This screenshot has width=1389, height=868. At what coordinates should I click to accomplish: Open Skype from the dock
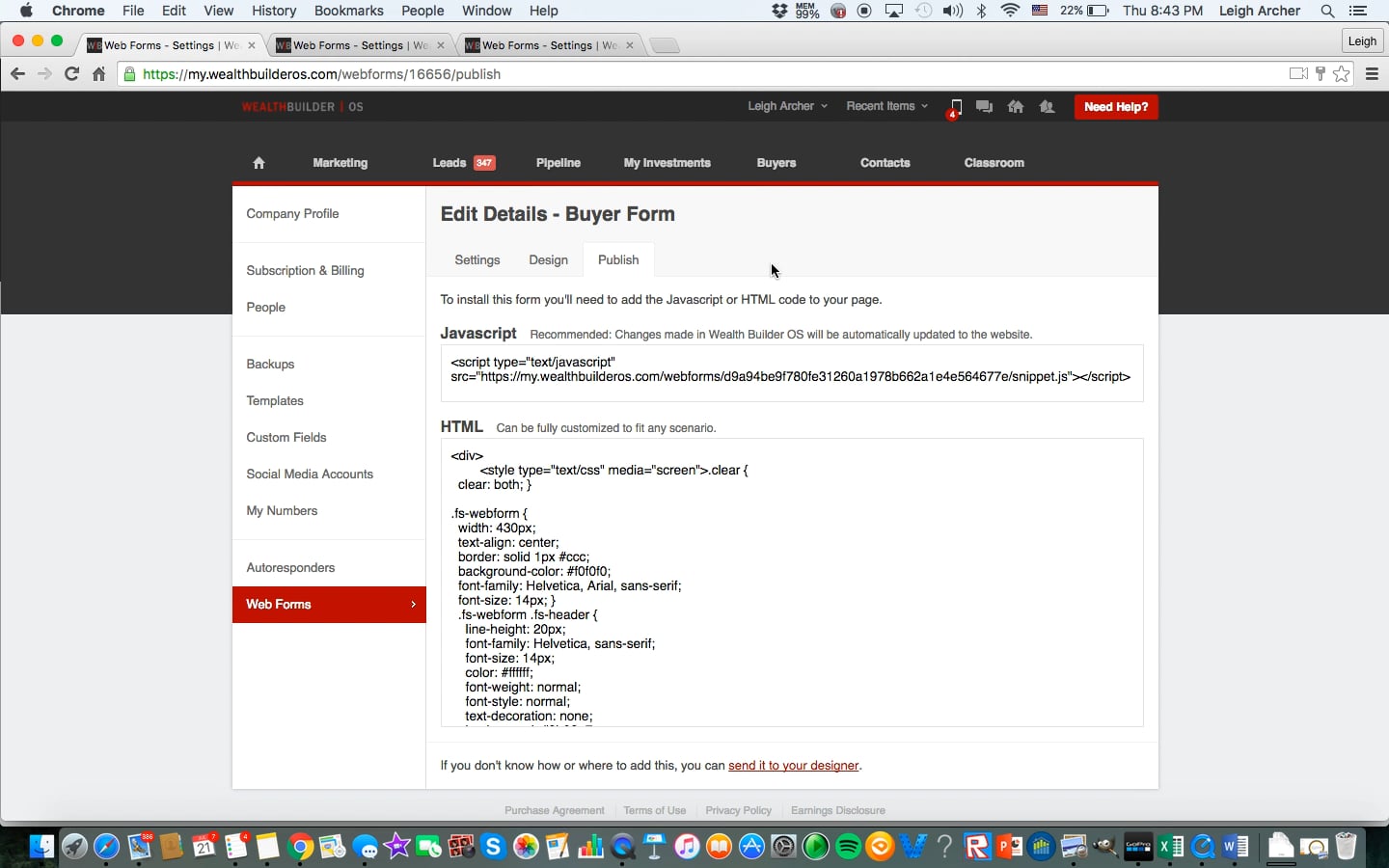494,847
